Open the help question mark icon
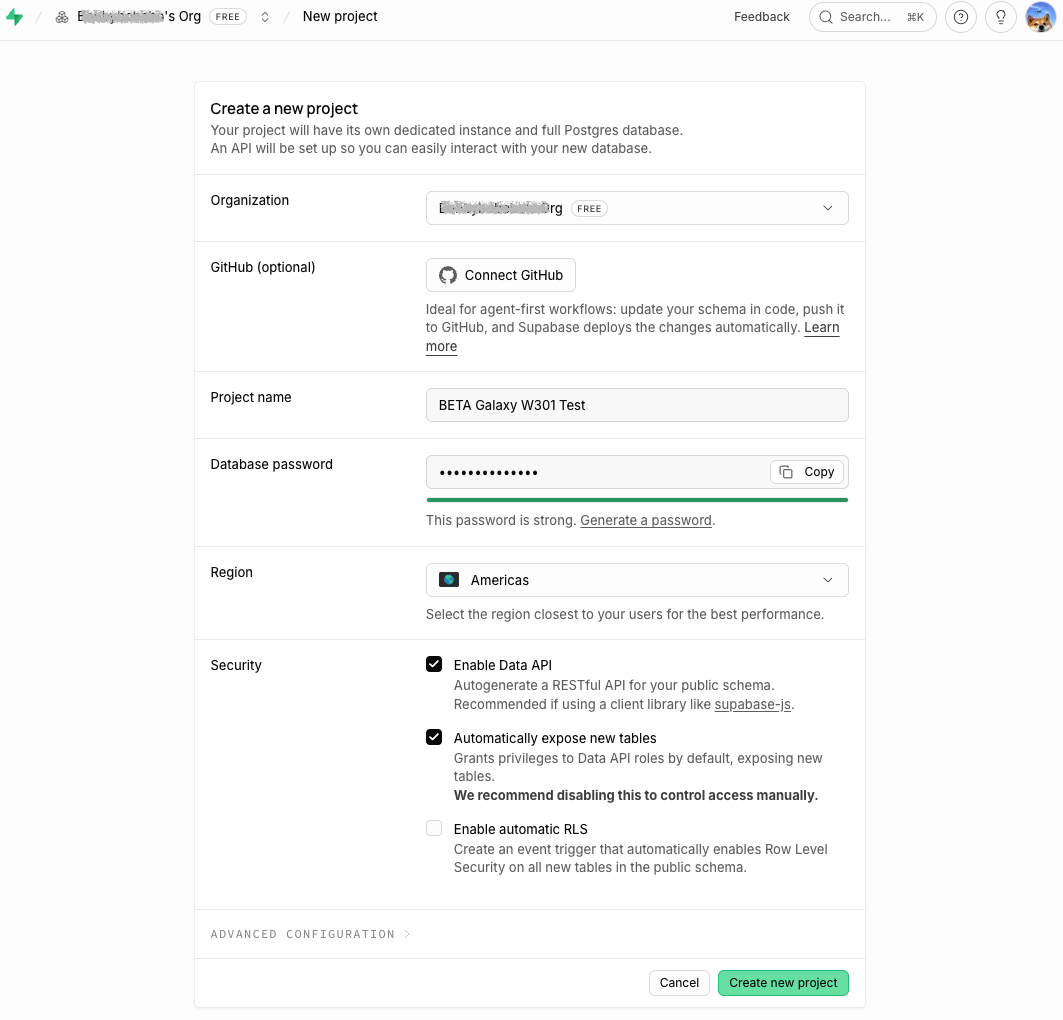Viewport: 1063px width, 1020px height. pos(961,17)
